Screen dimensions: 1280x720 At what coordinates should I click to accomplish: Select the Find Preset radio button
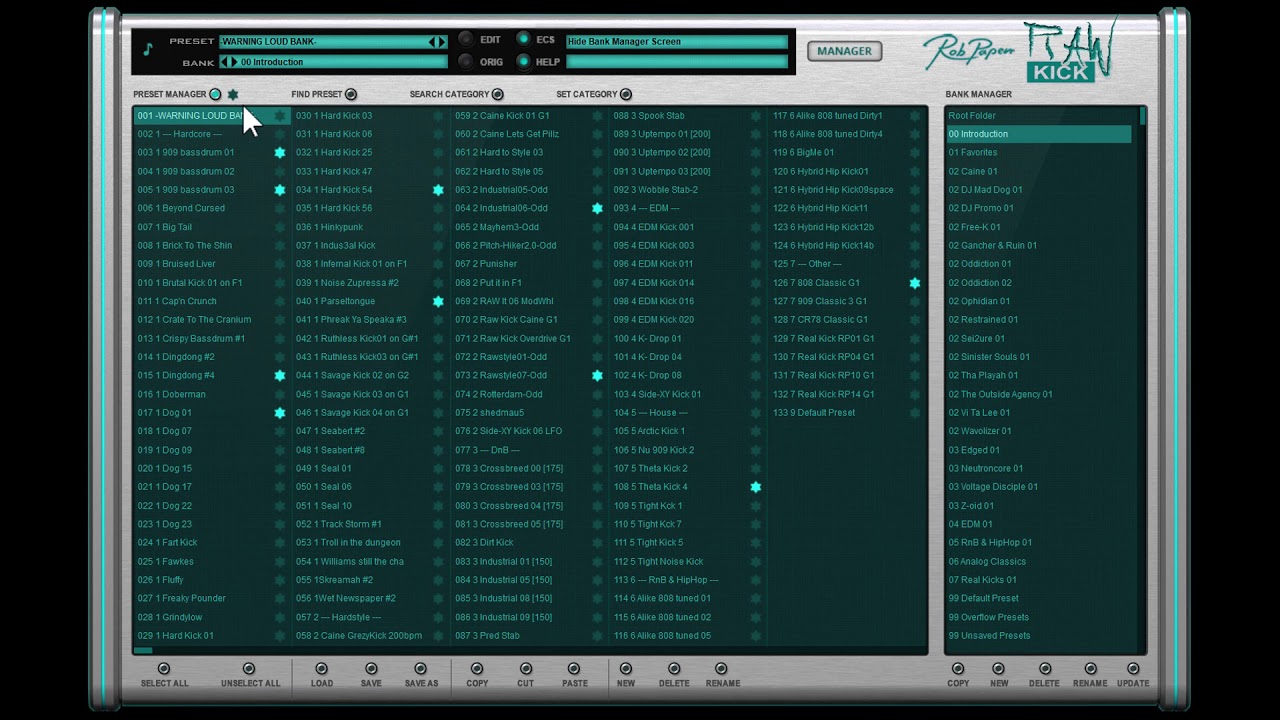tap(351, 94)
